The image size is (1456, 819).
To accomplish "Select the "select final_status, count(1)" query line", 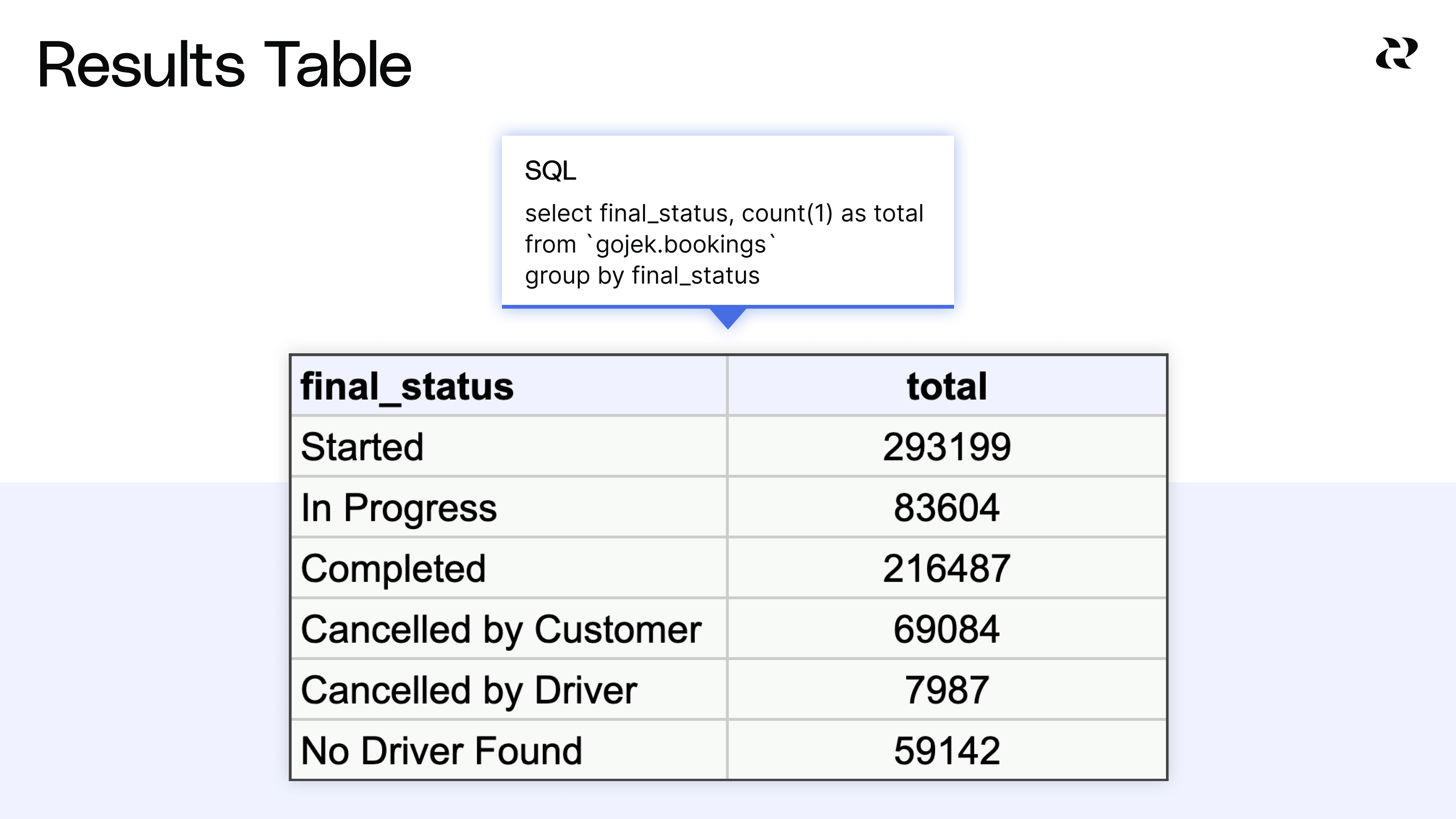I will (723, 213).
